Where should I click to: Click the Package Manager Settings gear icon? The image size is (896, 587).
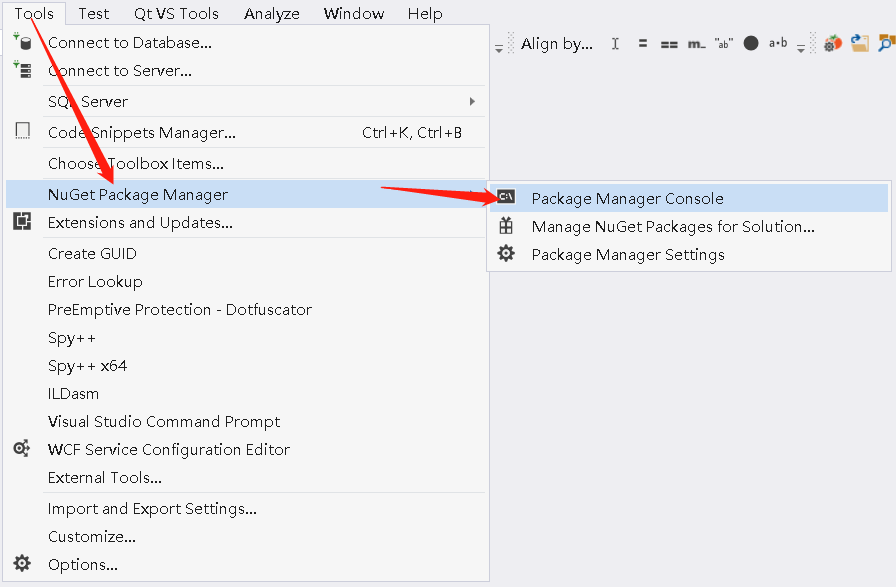tap(506, 253)
